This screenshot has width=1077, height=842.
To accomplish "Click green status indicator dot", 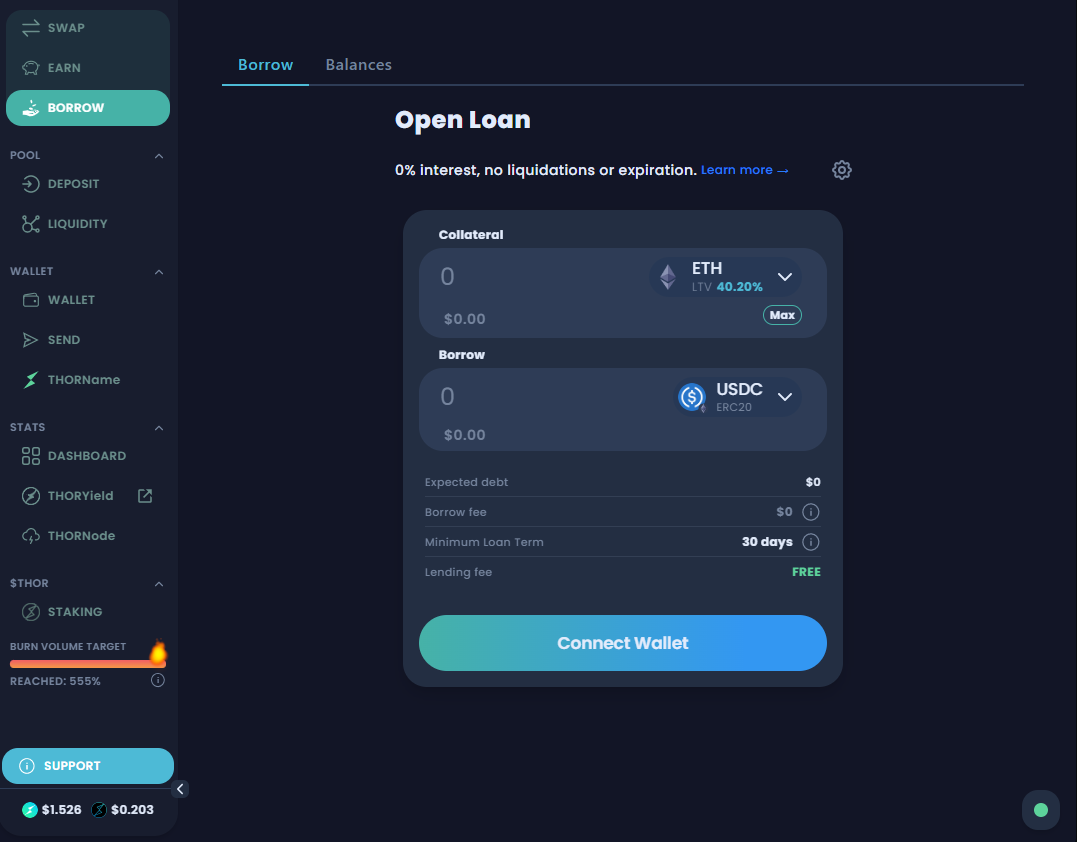I will [x=1041, y=810].
